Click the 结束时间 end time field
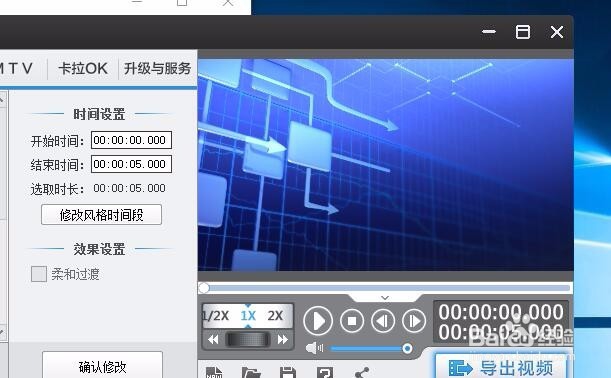This screenshot has height=378, width=611. pyautogui.click(x=131, y=164)
